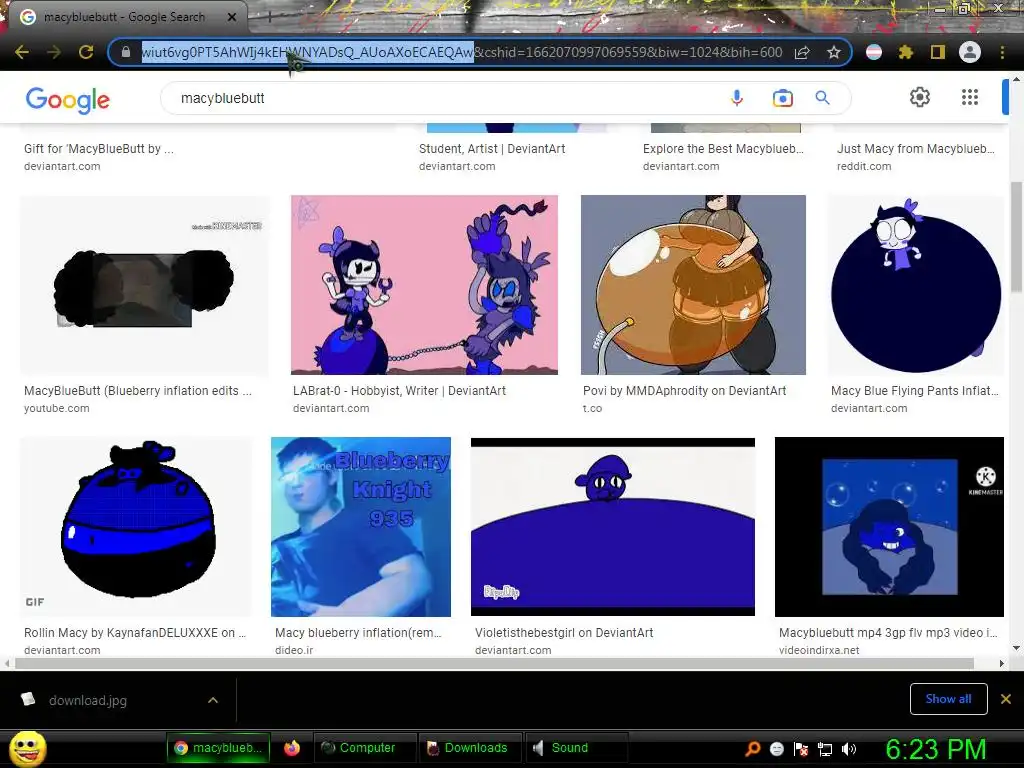Switch to the Downloads taskbar window
The width and height of the screenshot is (1024, 768).
point(470,748)
